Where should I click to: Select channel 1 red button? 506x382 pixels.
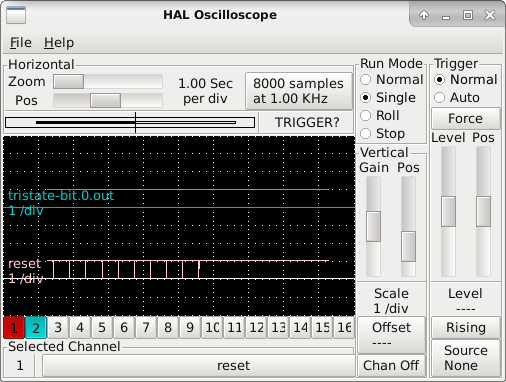click(14, 328)
